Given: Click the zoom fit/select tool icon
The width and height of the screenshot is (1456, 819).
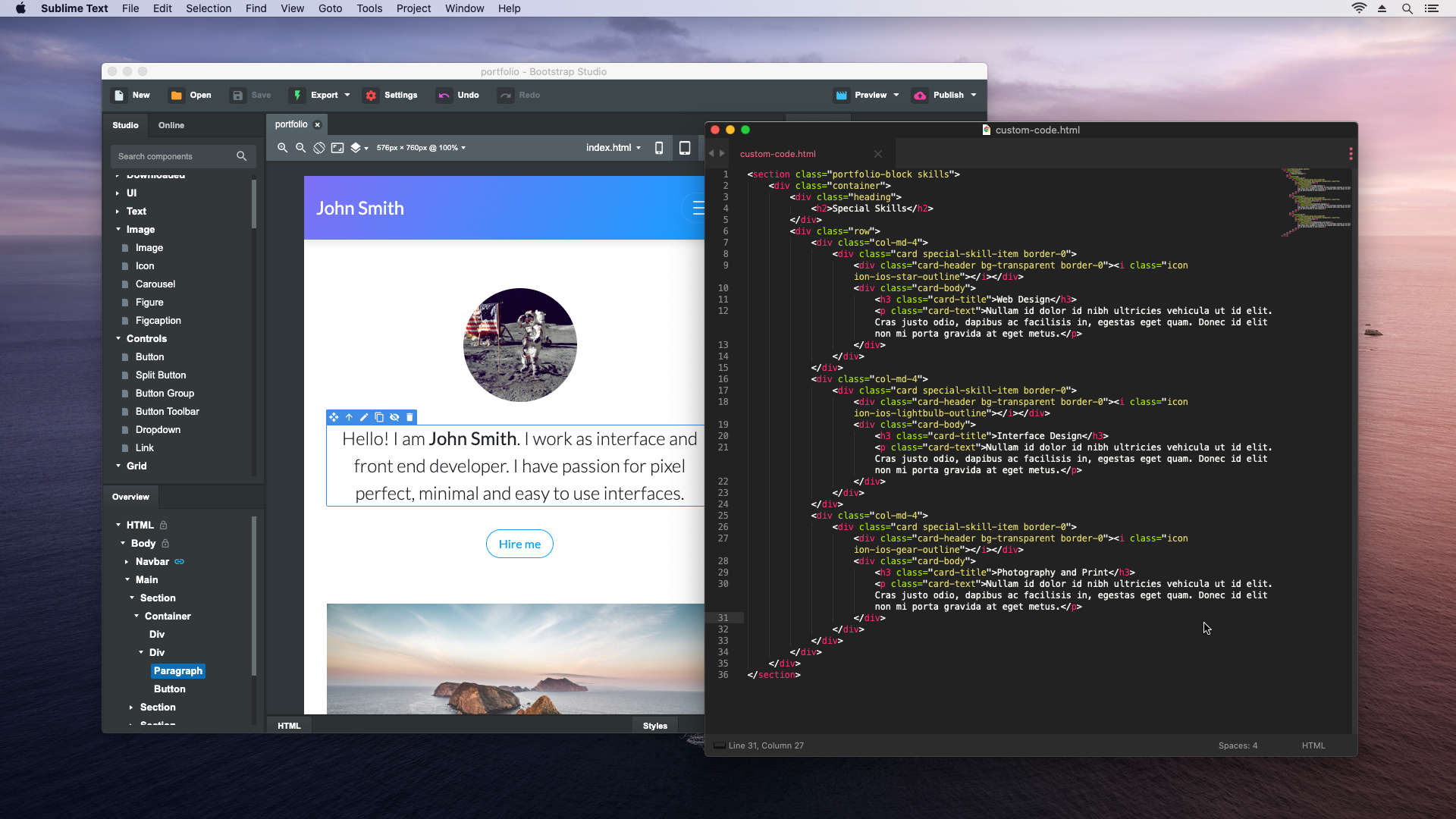Looking at the screenshot, I should point(338,148).
